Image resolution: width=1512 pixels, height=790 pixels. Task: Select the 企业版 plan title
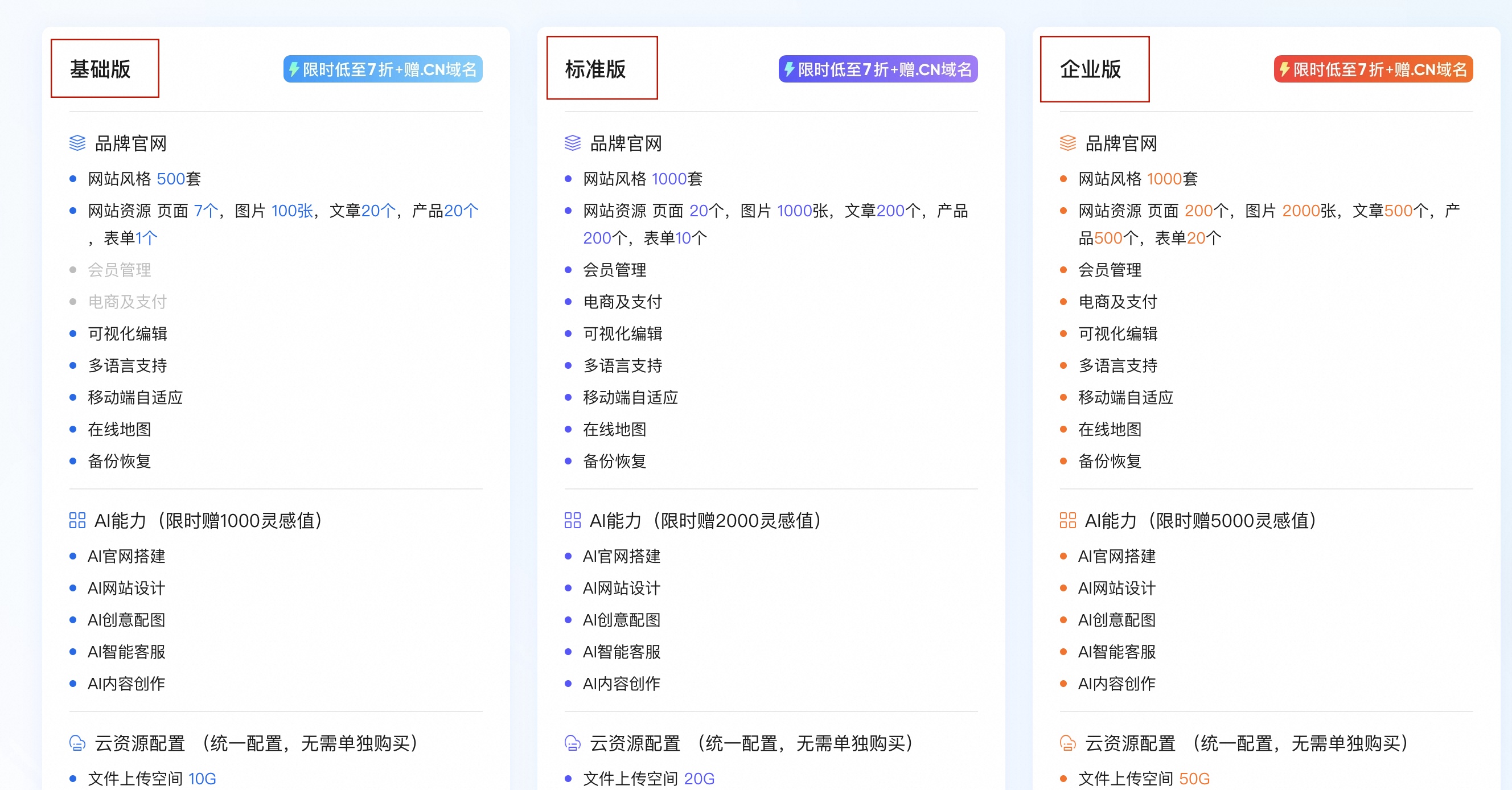[x=1090, y=69]
